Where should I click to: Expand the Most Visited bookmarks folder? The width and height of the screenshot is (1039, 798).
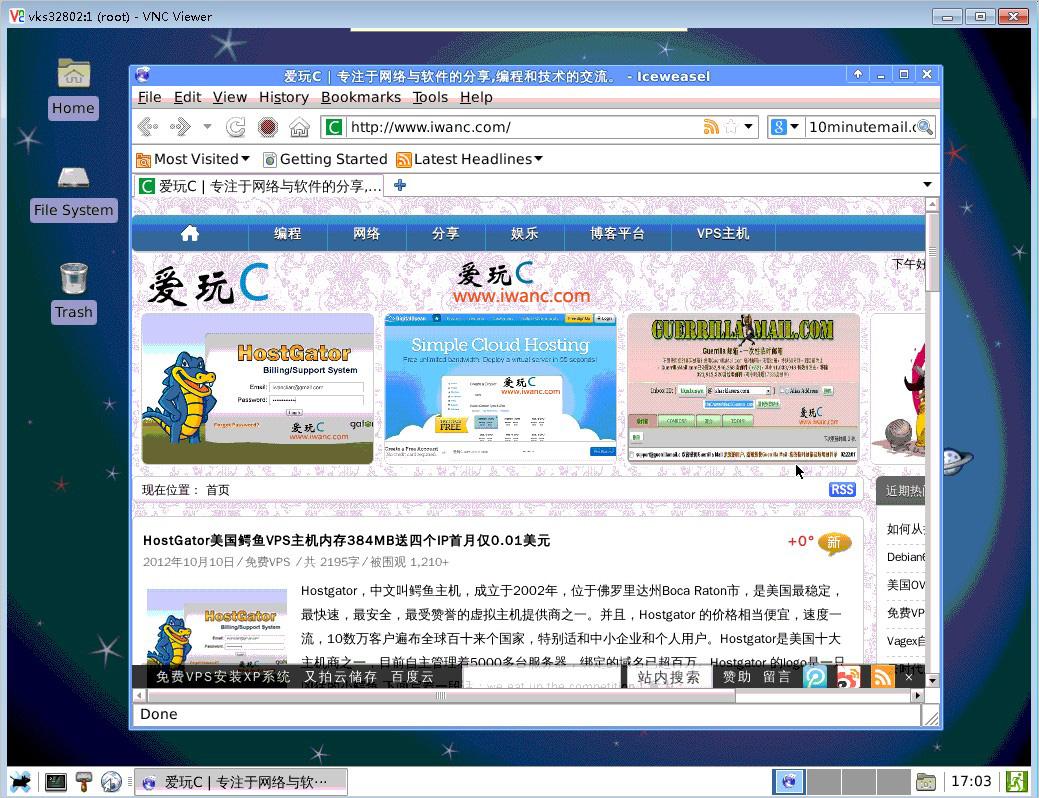tap(193, 159)
